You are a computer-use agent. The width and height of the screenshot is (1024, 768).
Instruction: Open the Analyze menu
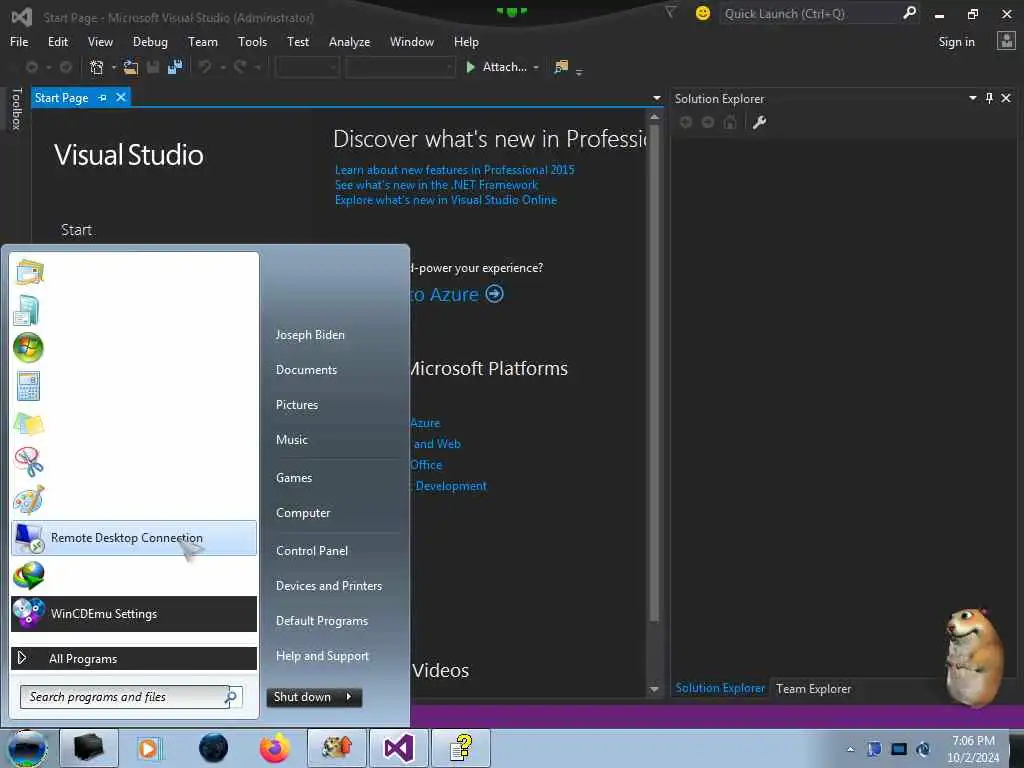349,42
